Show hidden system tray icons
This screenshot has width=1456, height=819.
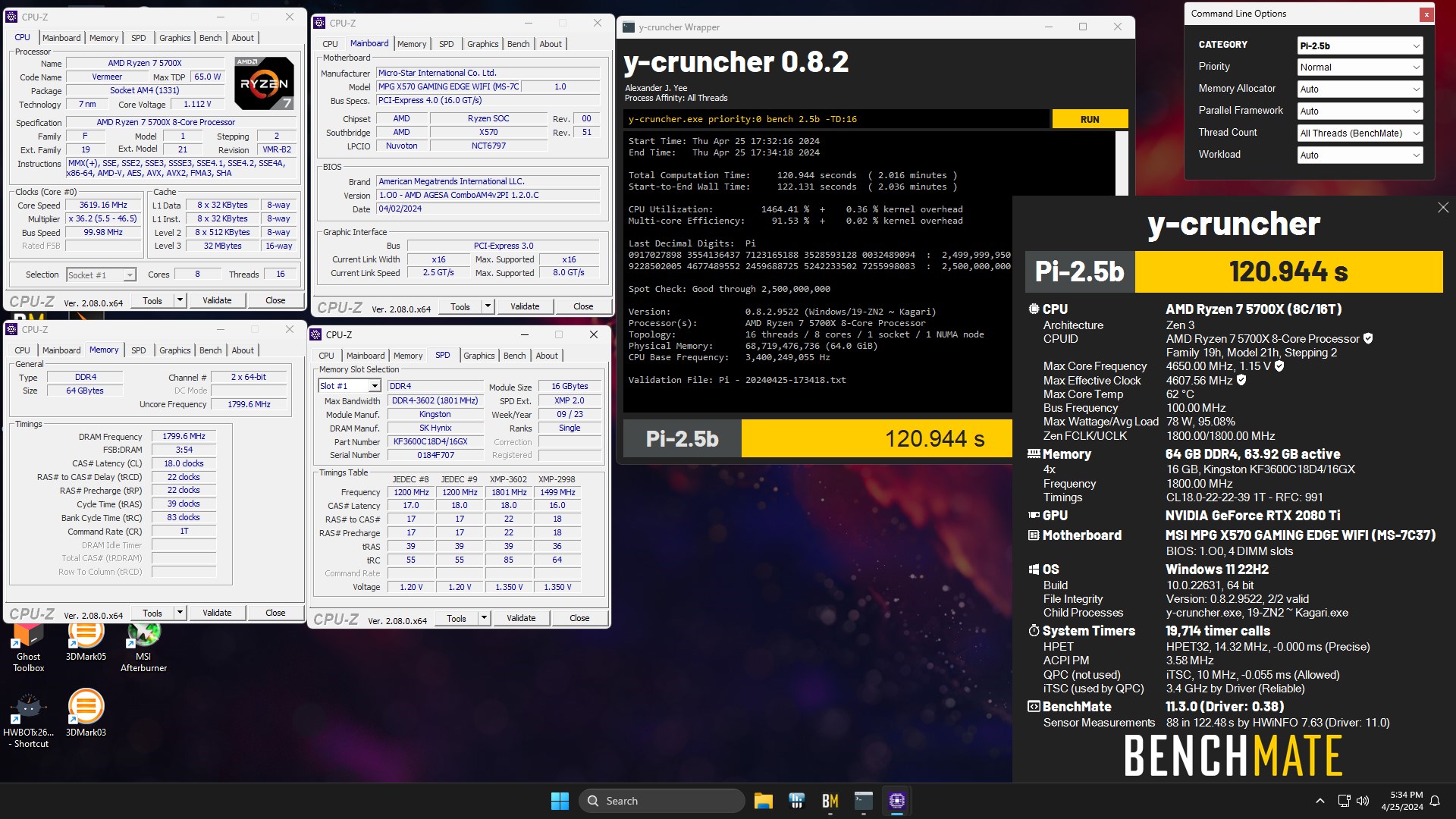(x=1319, y=801)
